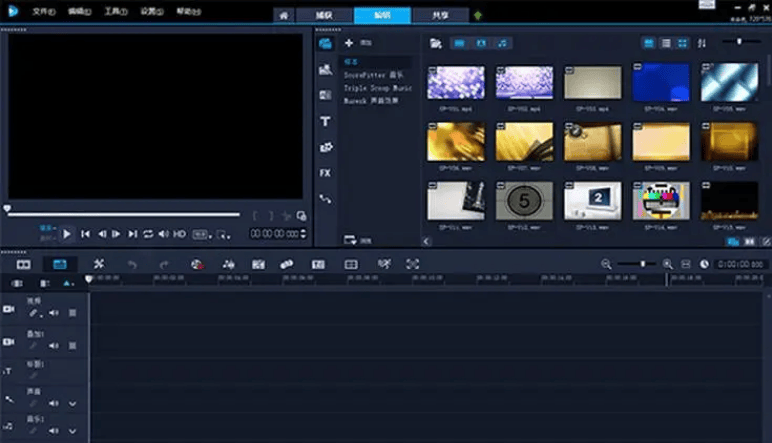
Task: Click the zoom in magnifier on timeline
Action: pos(667,264)
